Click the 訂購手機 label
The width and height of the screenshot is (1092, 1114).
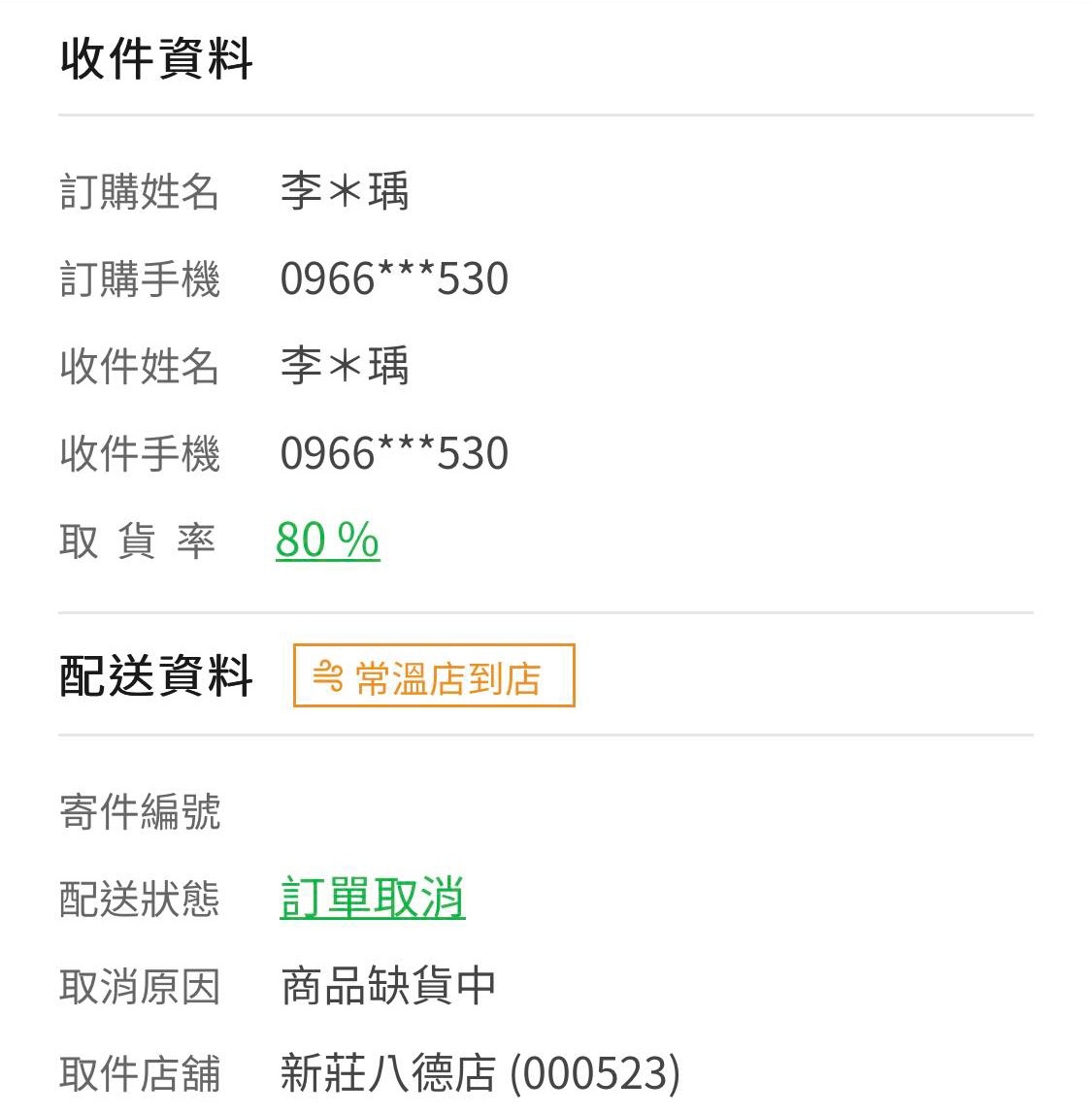[140, 278]
